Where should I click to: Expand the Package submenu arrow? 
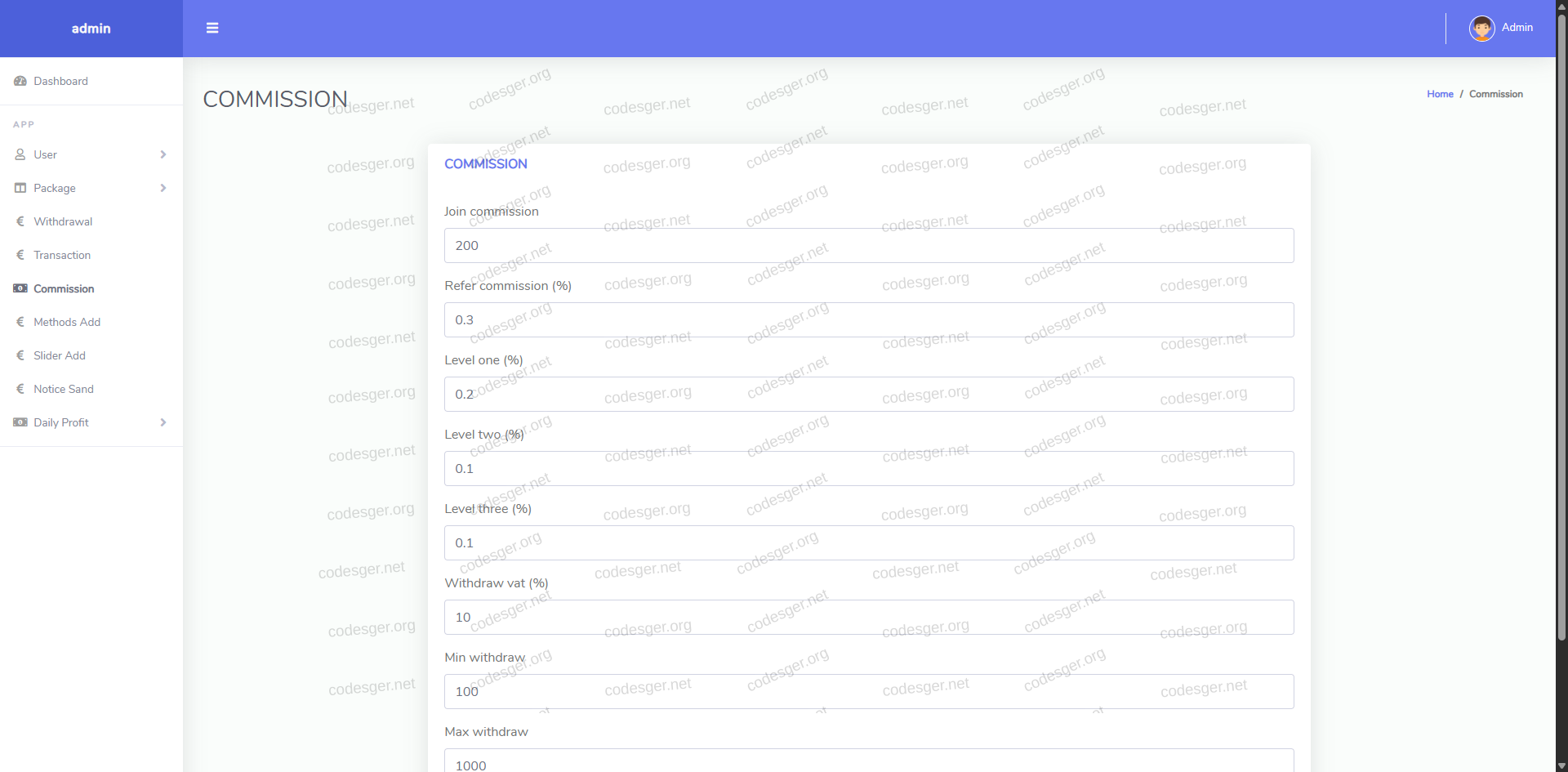pyautogui.click(x=163, y=188)
